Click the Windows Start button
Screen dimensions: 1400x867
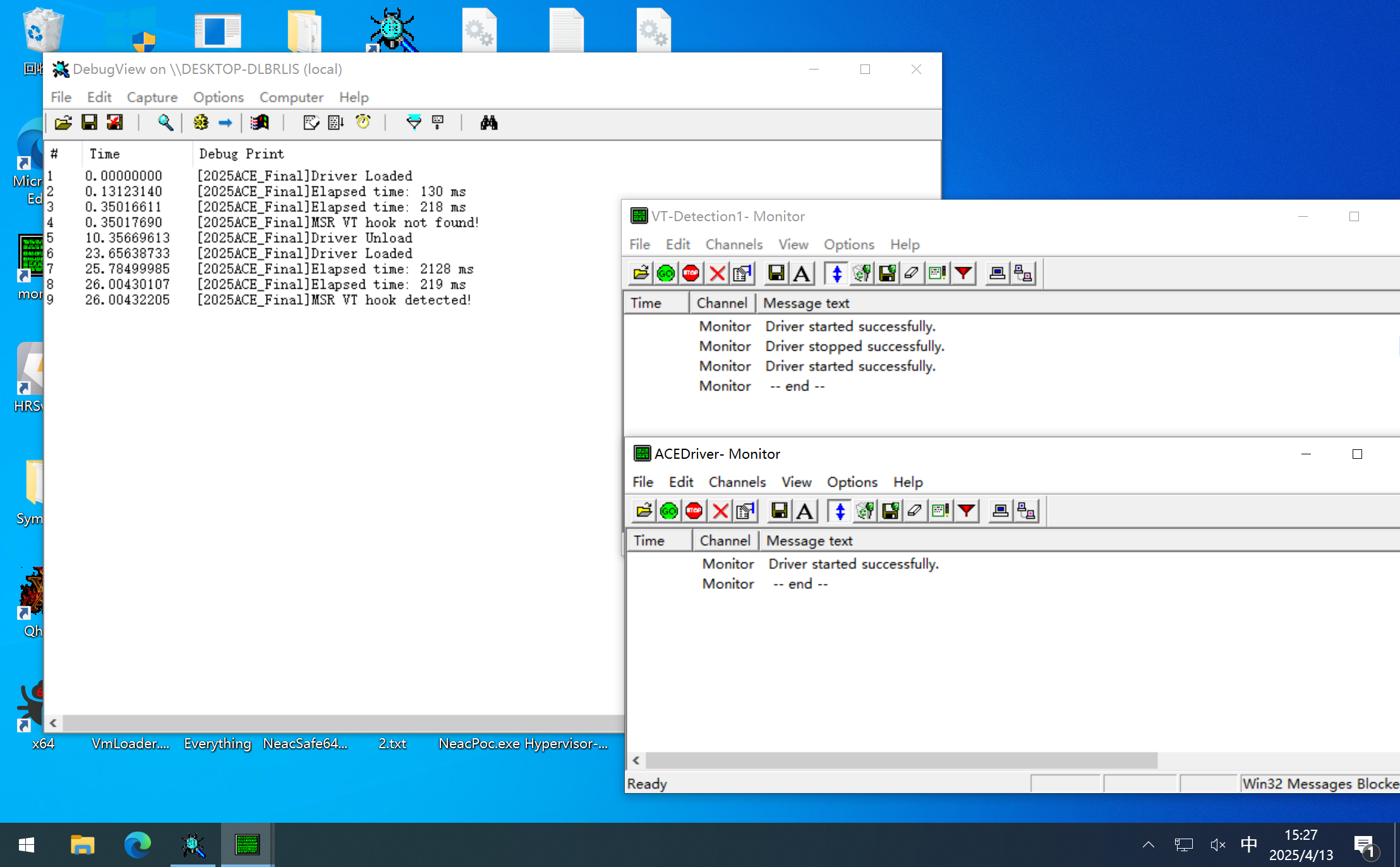27,845
